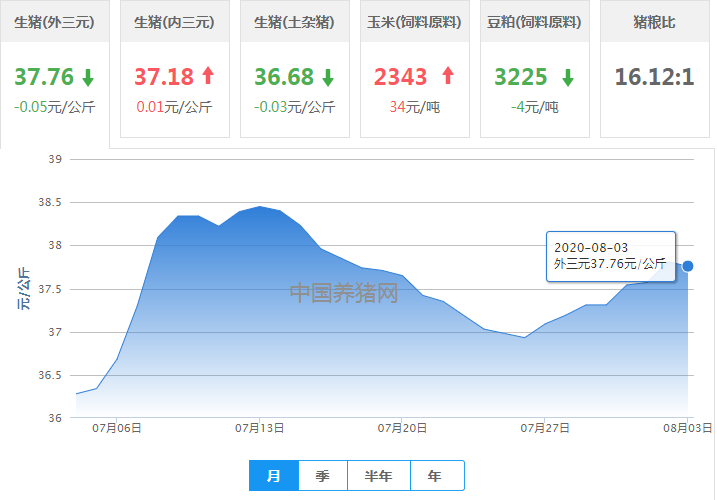Viewport: 717px width, 500px height.
Task: Click the red up arrow beside 37.18
Action: click(208, 76)
